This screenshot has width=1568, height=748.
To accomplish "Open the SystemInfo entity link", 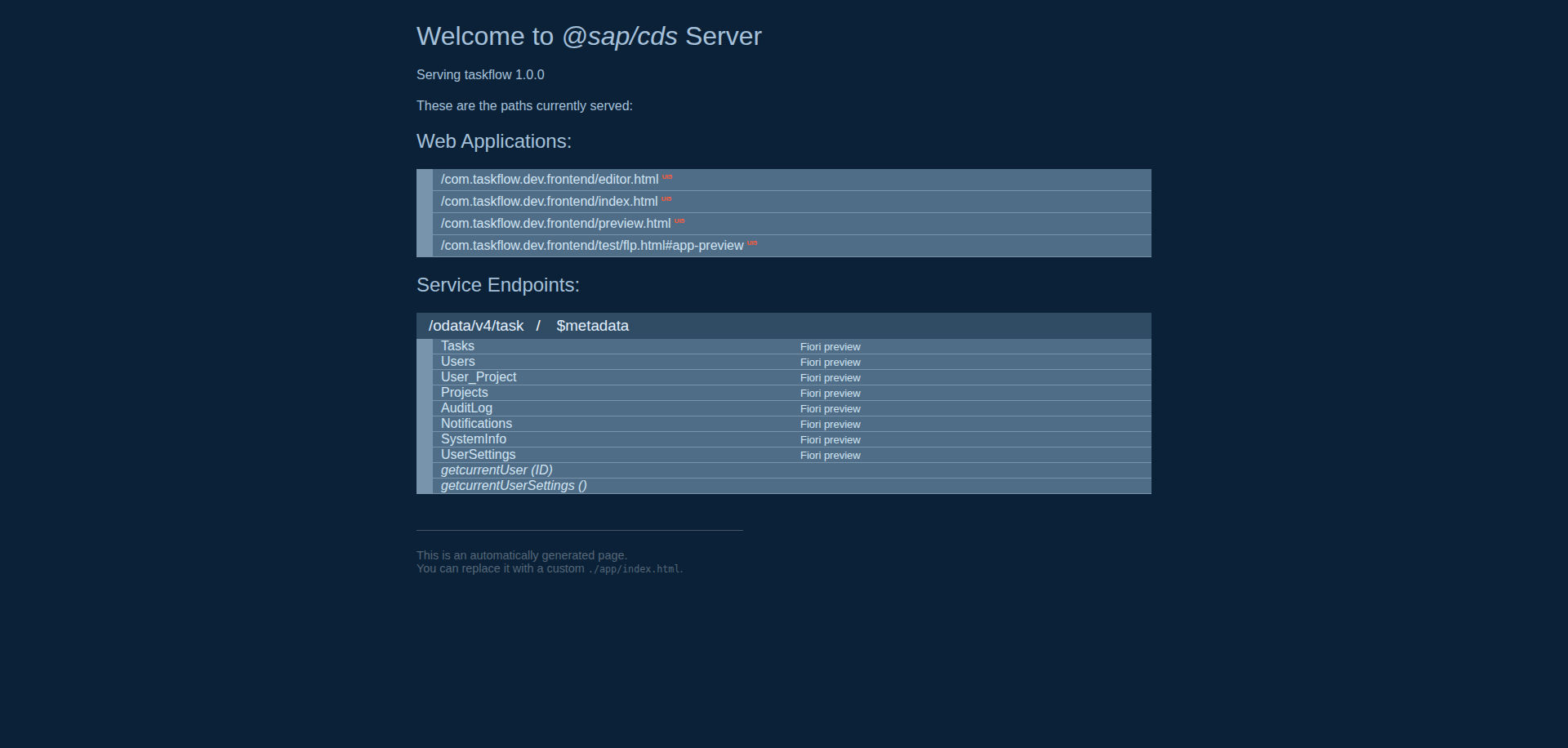I will 474,439.
